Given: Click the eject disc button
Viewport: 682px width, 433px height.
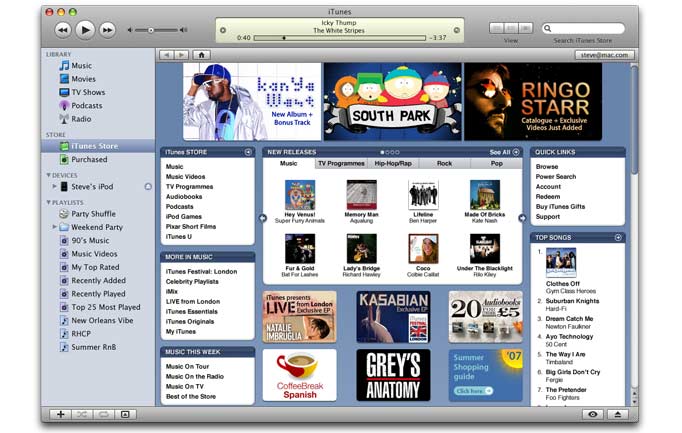Looking at the screenshot, I should (x=618, y=415).
